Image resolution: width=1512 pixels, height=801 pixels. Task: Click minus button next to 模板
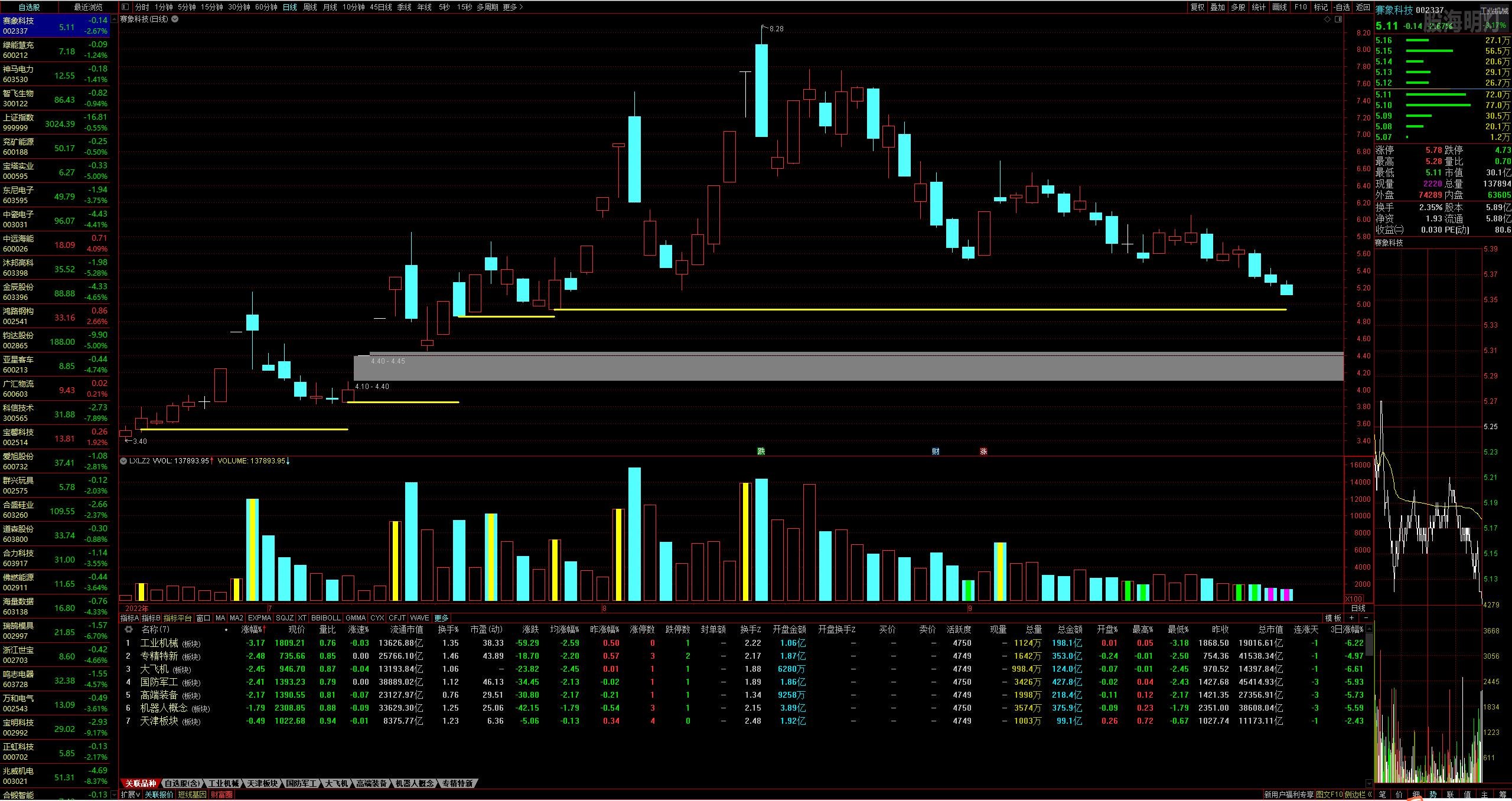pos(1366,618)
